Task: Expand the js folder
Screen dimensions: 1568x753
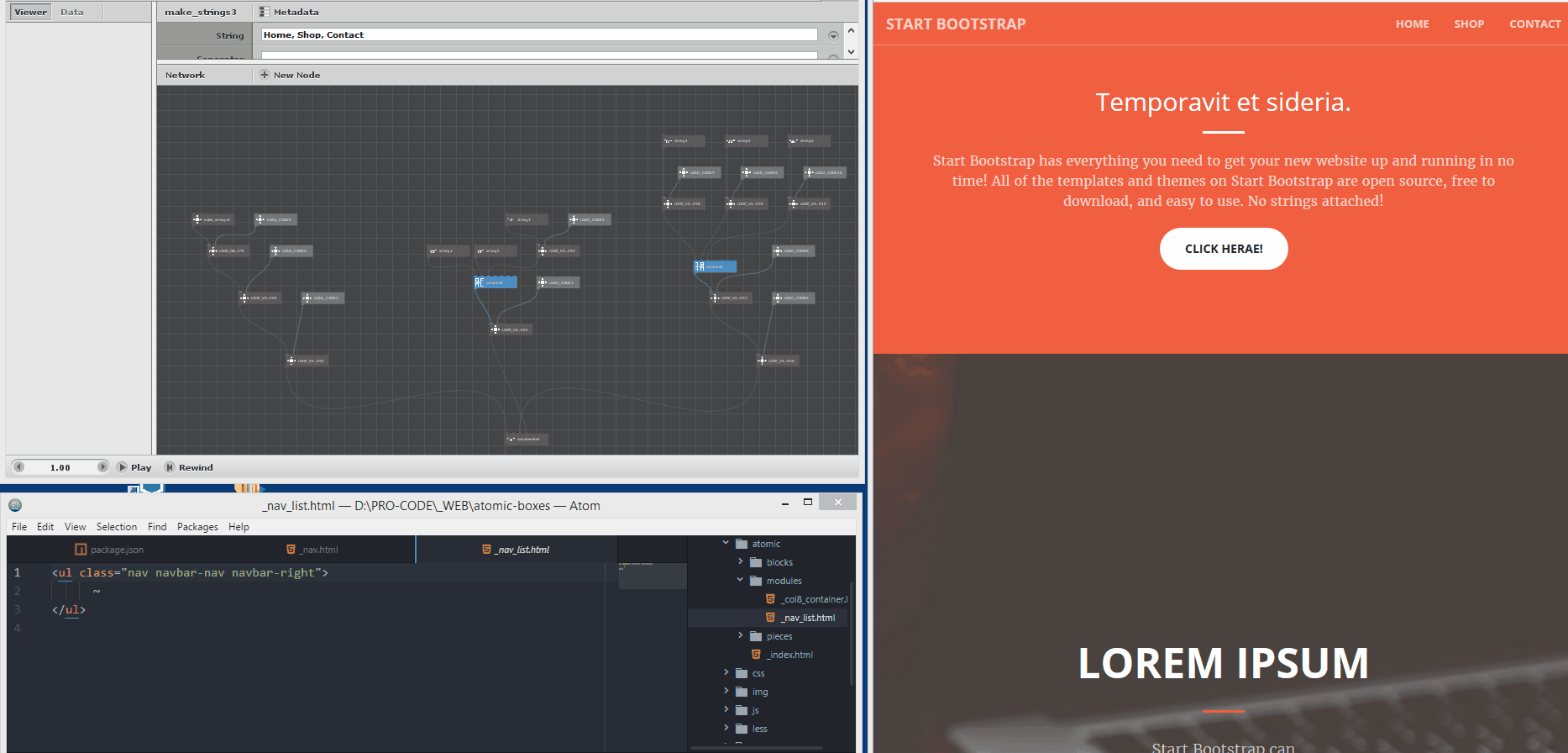Action: pos(726,710)
